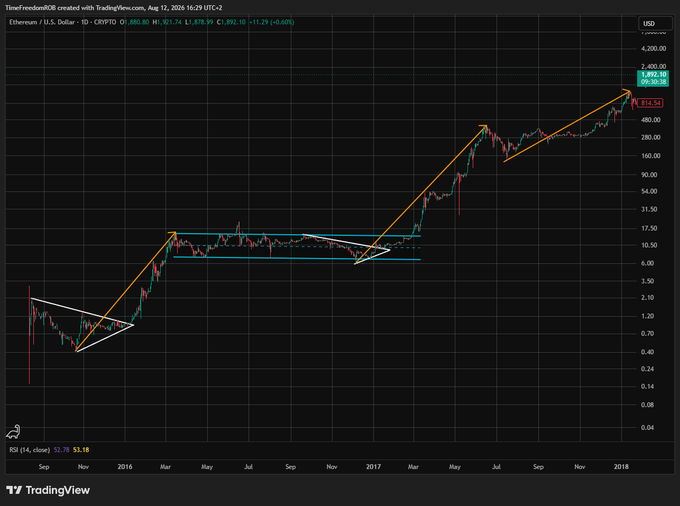
Task: Click the 2,400.00 price axis label
Action: pyautogui.click(x=654, y=66)
